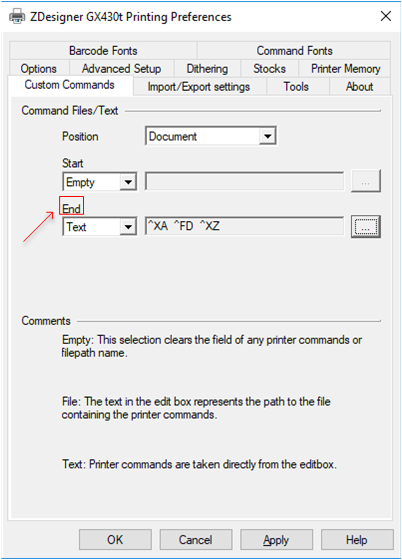The height and width of the screenshot is (560, 402).
Task: Go to the Advanced Setup tab
Action: (x=121, y=69)
